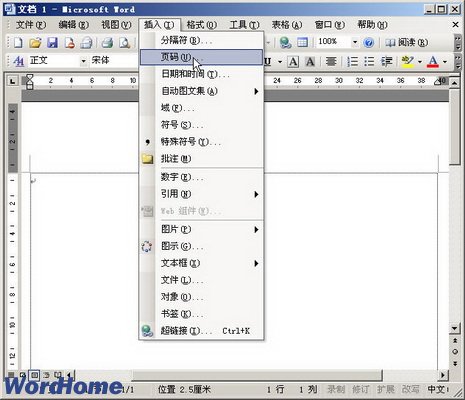Expand the 文本框(X) submenu
Image resolution: width=465 pixels, height=400 pixels.
click(x=201, y=263)
